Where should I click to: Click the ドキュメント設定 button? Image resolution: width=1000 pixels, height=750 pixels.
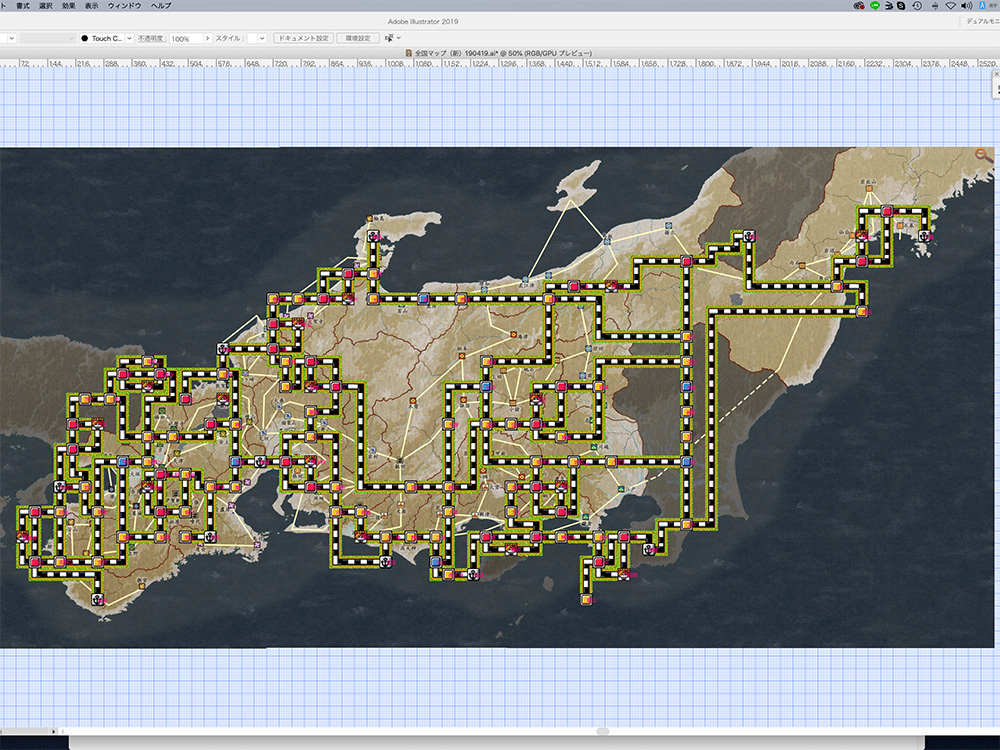coord(303,38)
